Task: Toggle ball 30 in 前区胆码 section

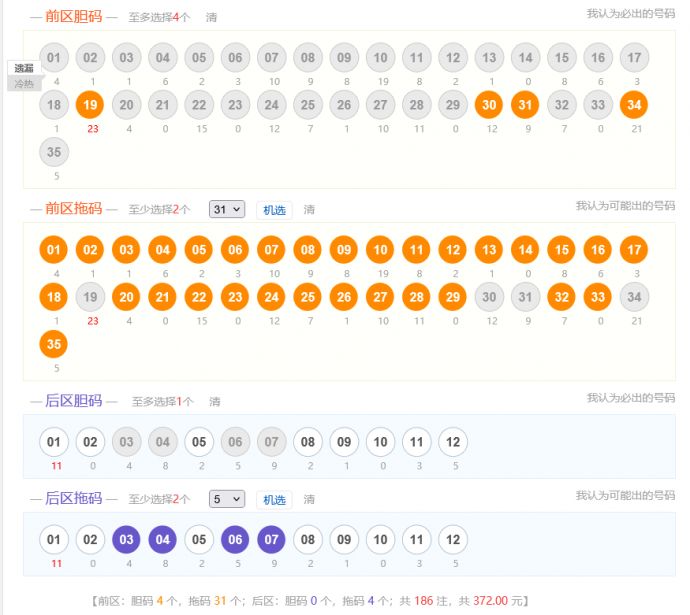Action: coord(489,104)
